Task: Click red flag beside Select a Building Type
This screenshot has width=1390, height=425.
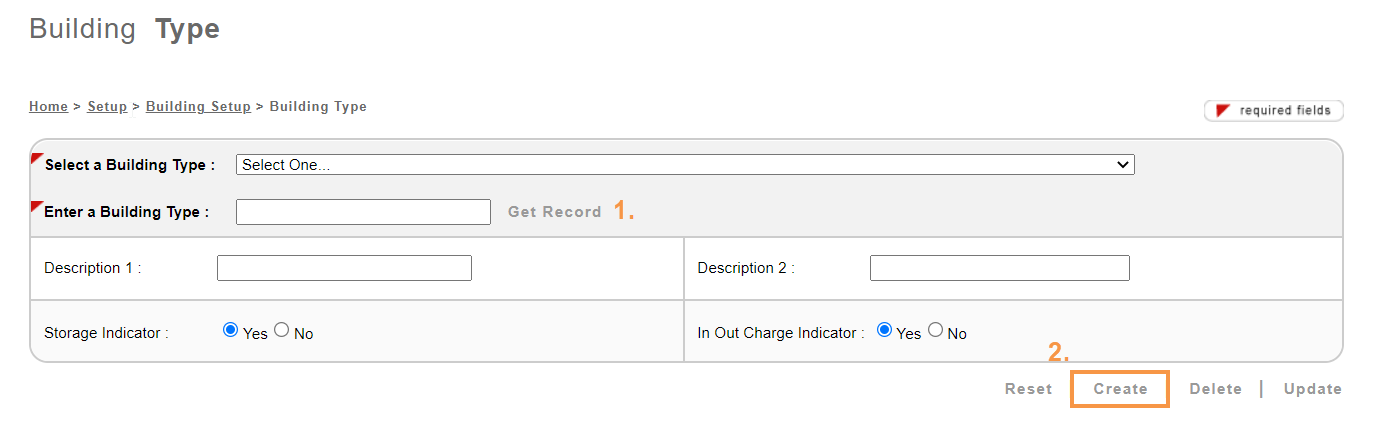Action: point(37,159)
